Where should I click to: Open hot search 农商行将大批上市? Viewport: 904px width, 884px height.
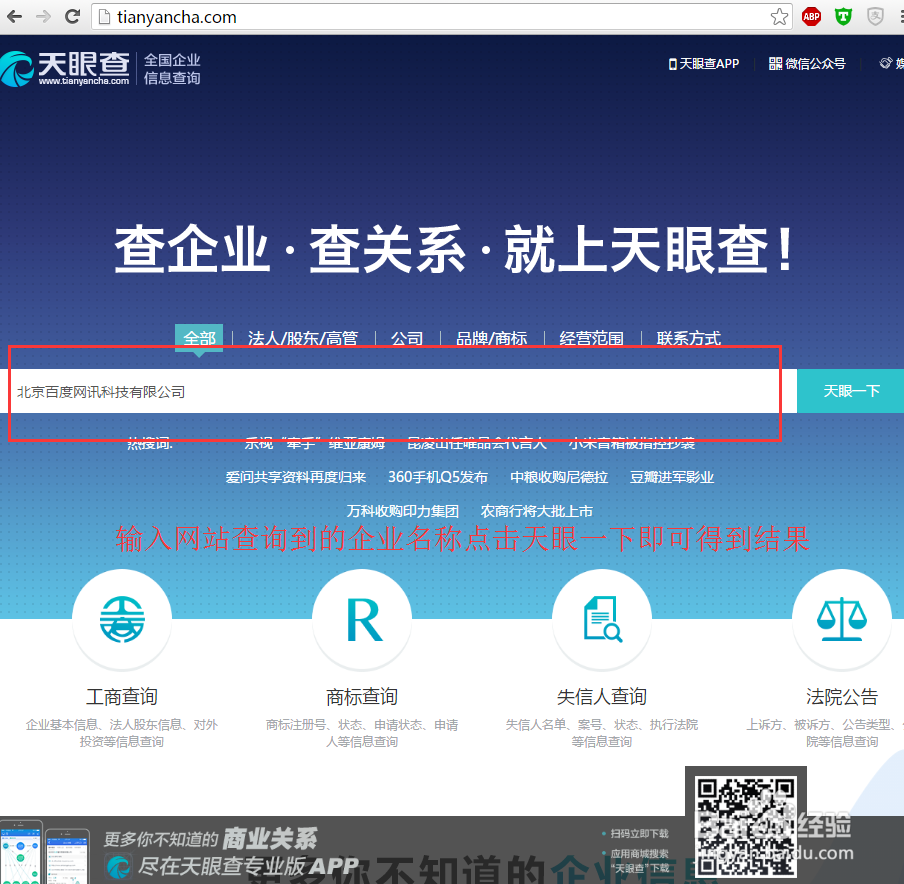(537, 511)
